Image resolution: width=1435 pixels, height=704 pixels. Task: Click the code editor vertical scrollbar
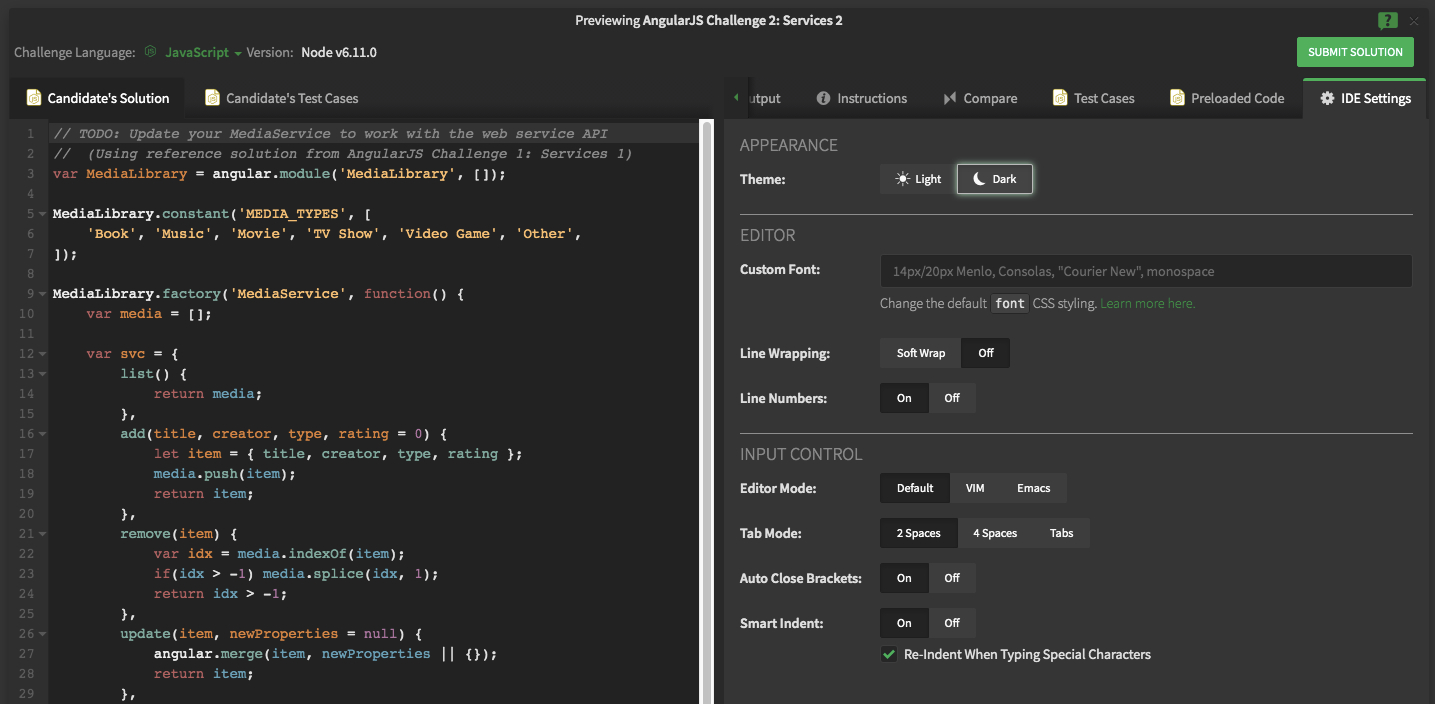pyautogui.click(x=706, y=400)
